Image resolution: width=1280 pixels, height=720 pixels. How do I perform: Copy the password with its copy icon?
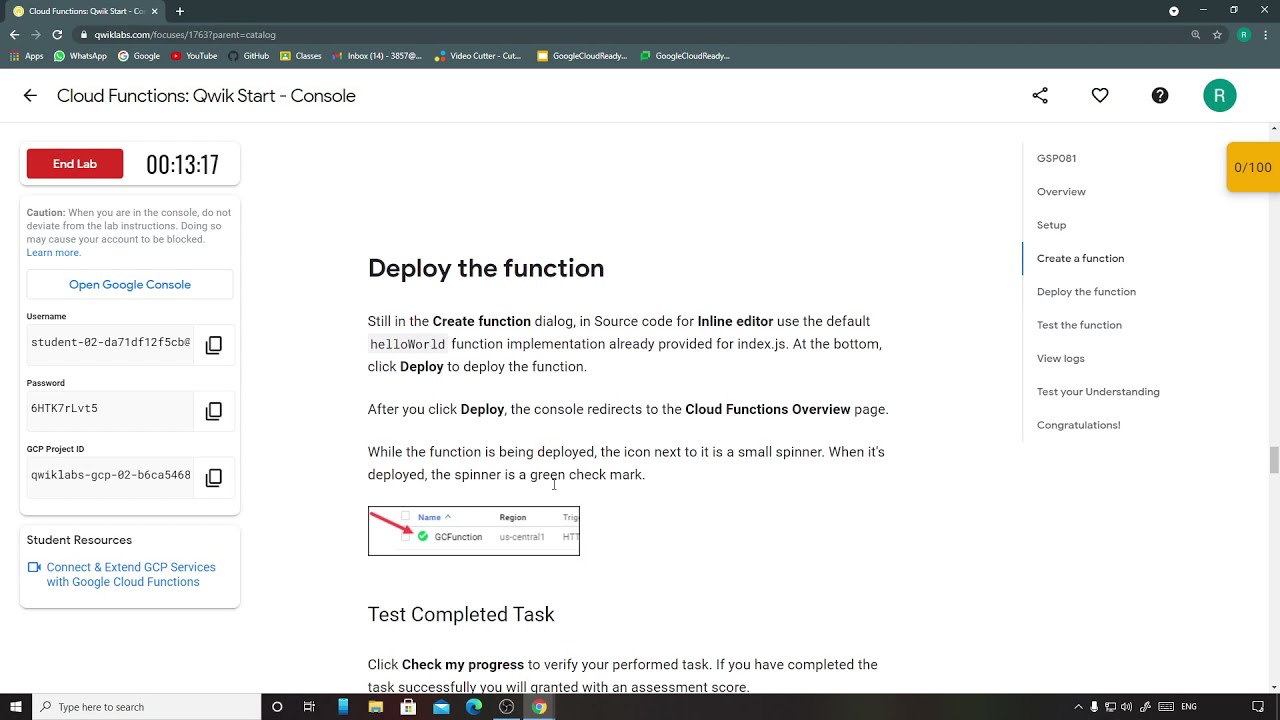pos(213,411)
